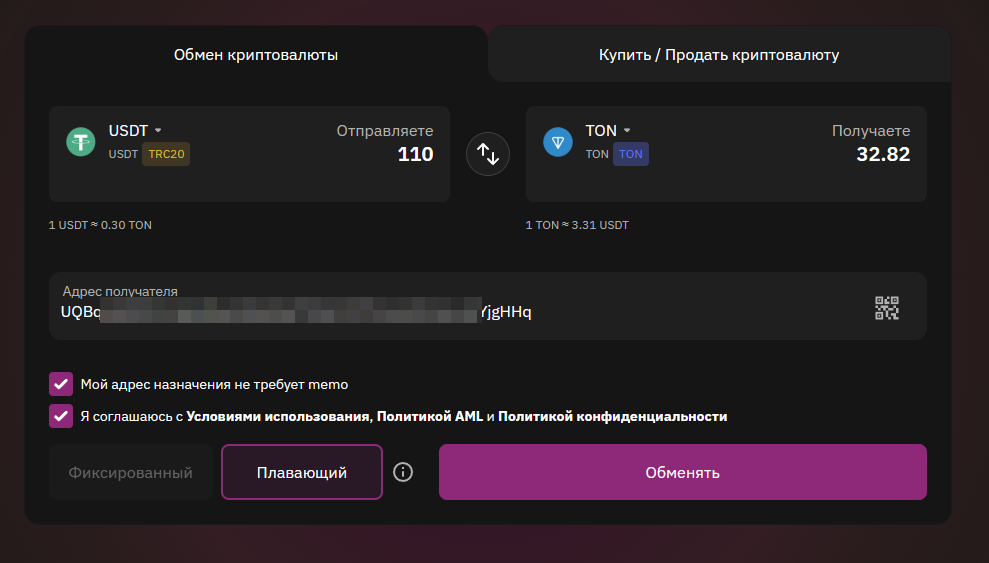
Task: Click the blue TON coin icon
Action: [558, 141]
